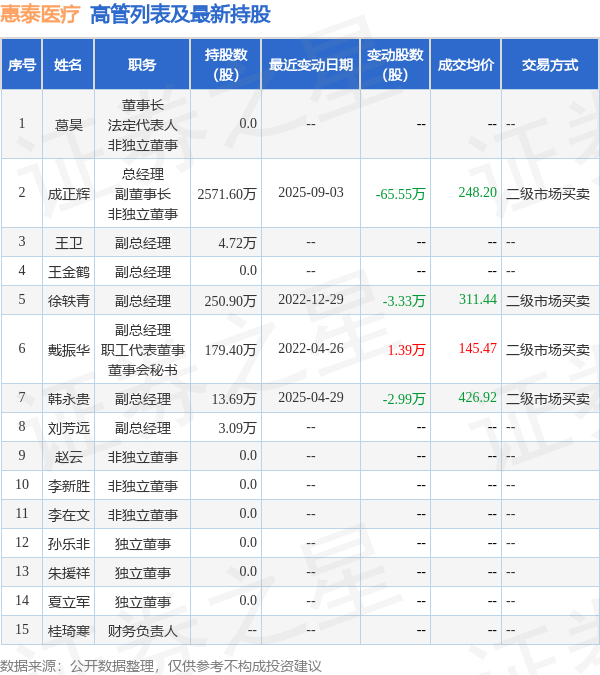Click the 高管列表及最新持股 heading
600x675 pixels.
[x=180, y=14]
